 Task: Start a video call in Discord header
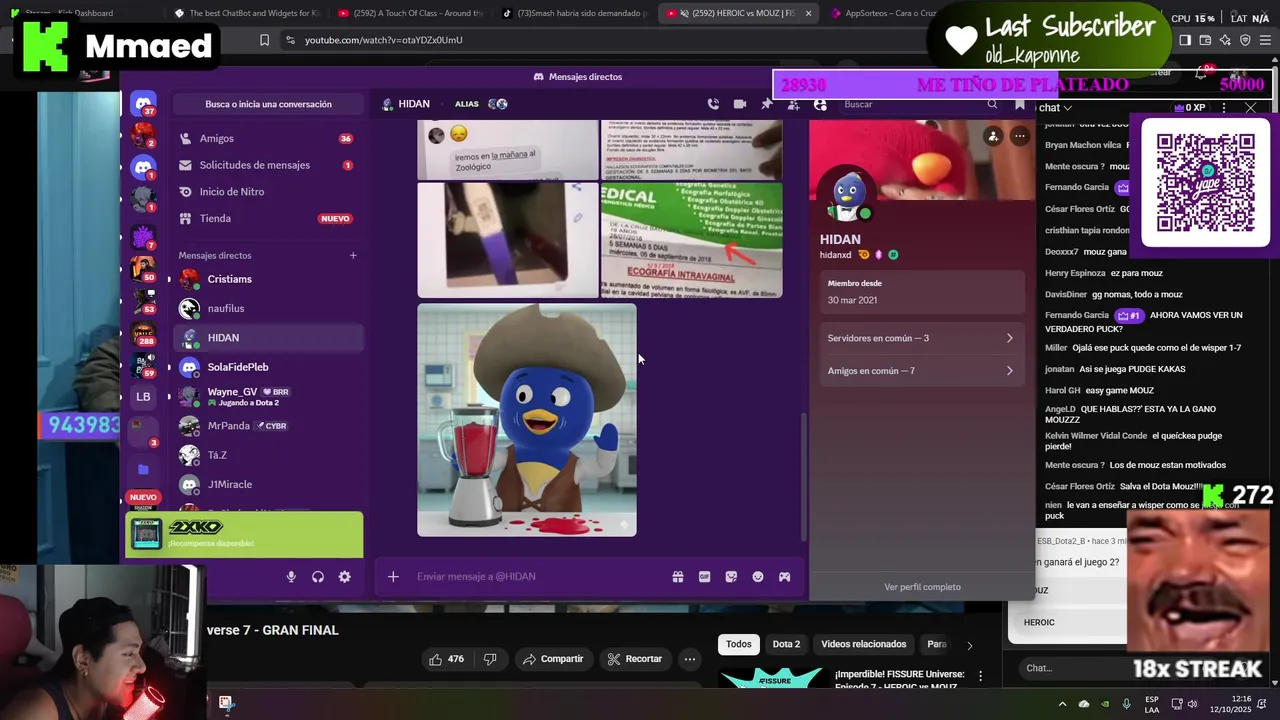point(740,104)
